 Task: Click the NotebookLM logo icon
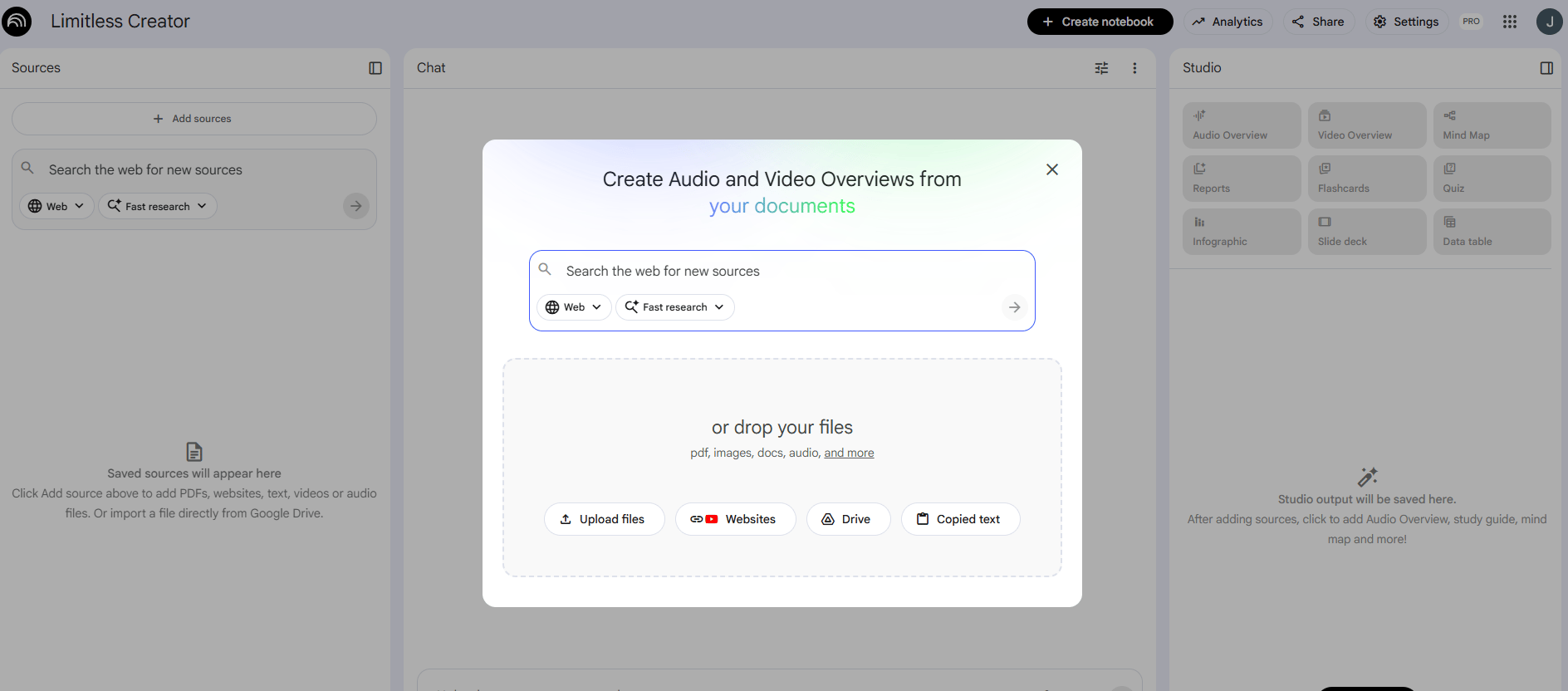coord(17,22)
